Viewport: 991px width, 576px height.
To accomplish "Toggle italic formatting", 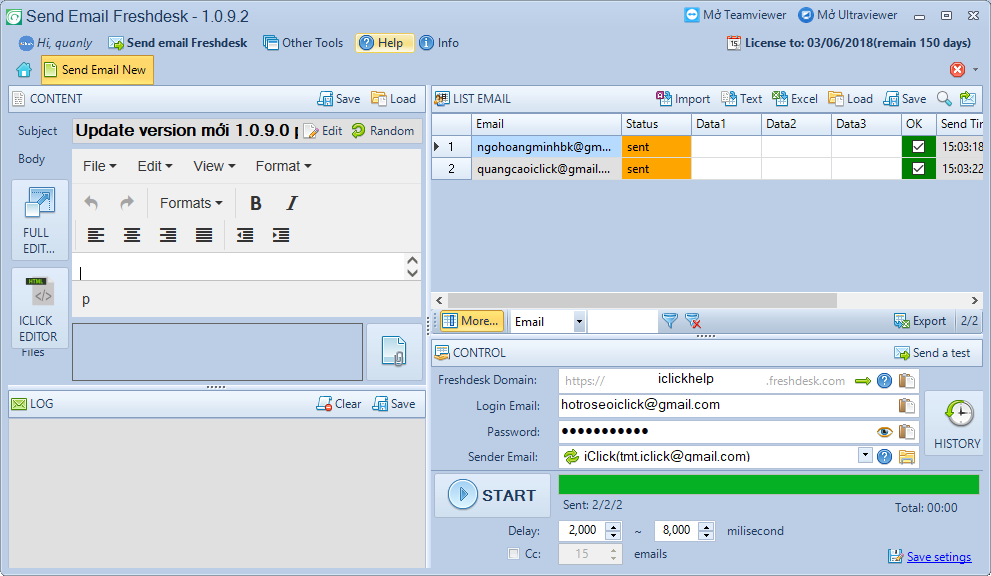I will coord(291,203).
